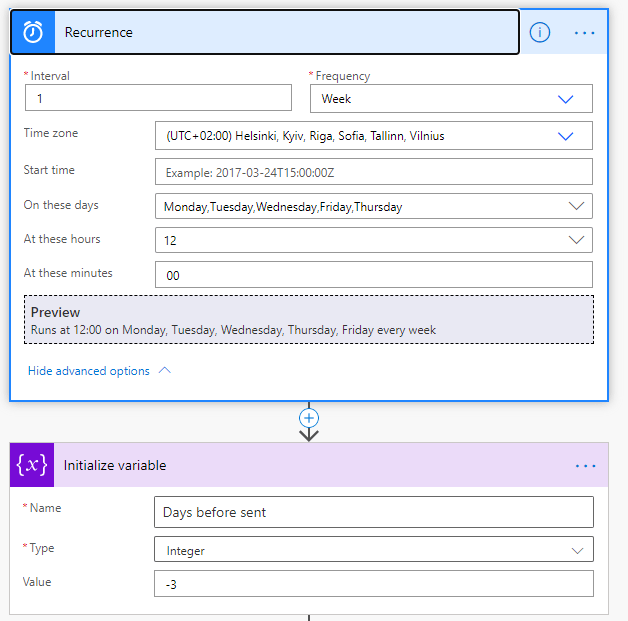628x621 pixels.
Task: Open the Recurrence info icon
Action: coord(540,32)
